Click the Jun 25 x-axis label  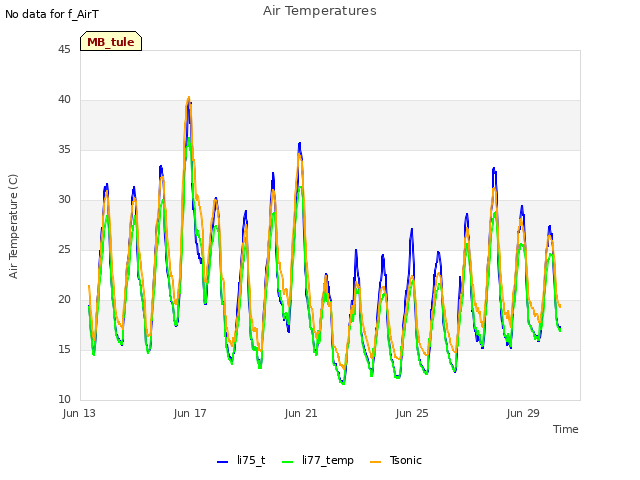pos(412,413)
